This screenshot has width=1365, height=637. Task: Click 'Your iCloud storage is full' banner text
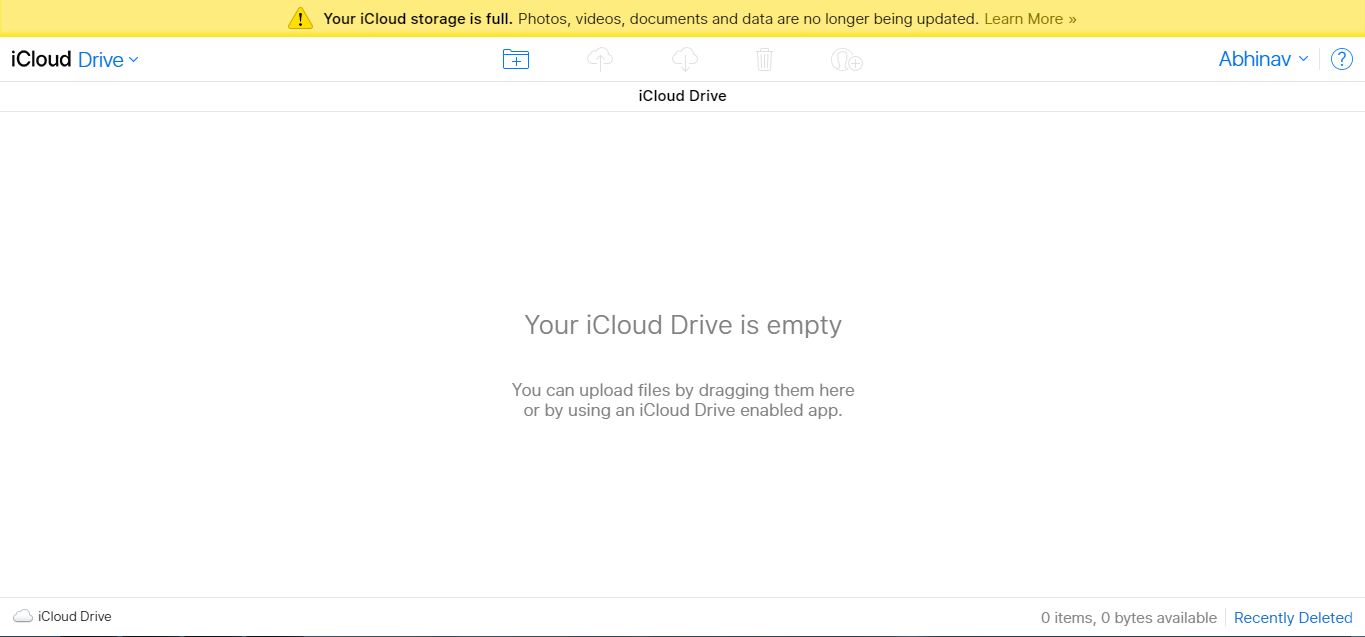(419, 19)
